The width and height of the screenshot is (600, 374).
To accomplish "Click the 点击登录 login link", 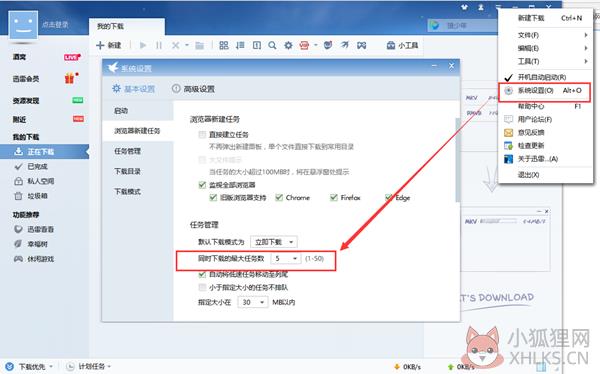I will 55,25.
